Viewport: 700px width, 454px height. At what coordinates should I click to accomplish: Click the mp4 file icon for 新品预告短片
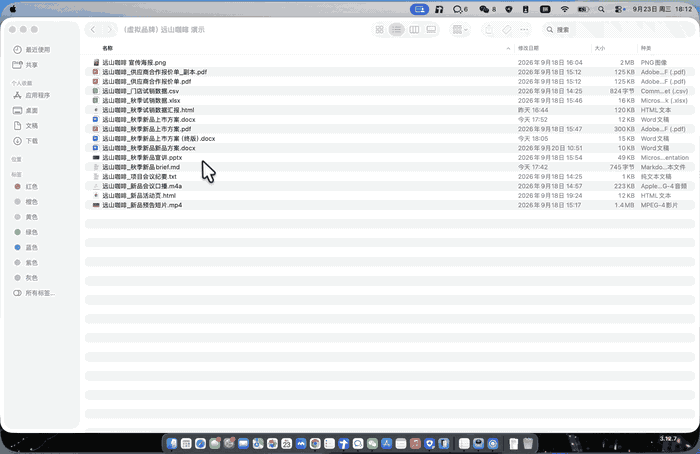pyautogui.click(x=96, y=205)
